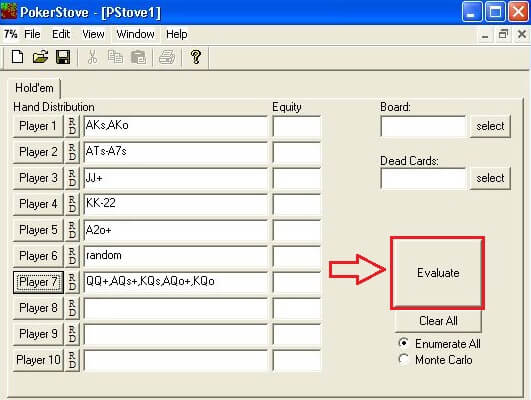The height and width of the screenshot is (400, 531).
Task: Click the Paste clipboard icon
Action: [x=138, y=57]
